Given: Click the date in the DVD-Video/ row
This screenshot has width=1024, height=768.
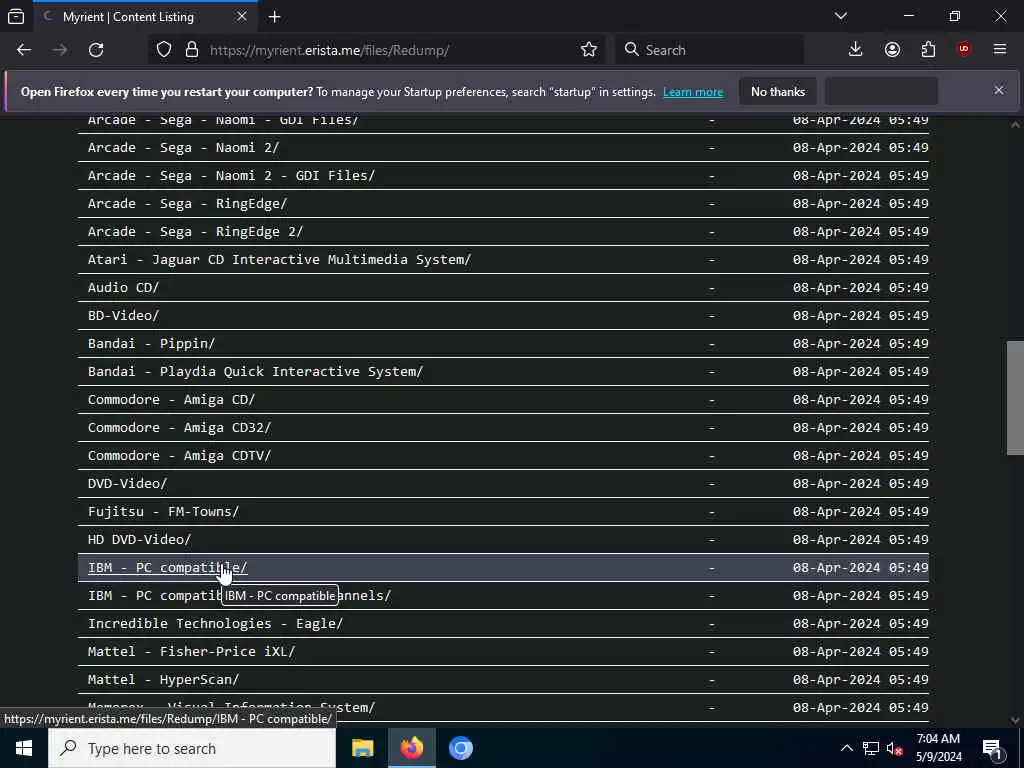Looking at the screenshot, I should 861,484.
